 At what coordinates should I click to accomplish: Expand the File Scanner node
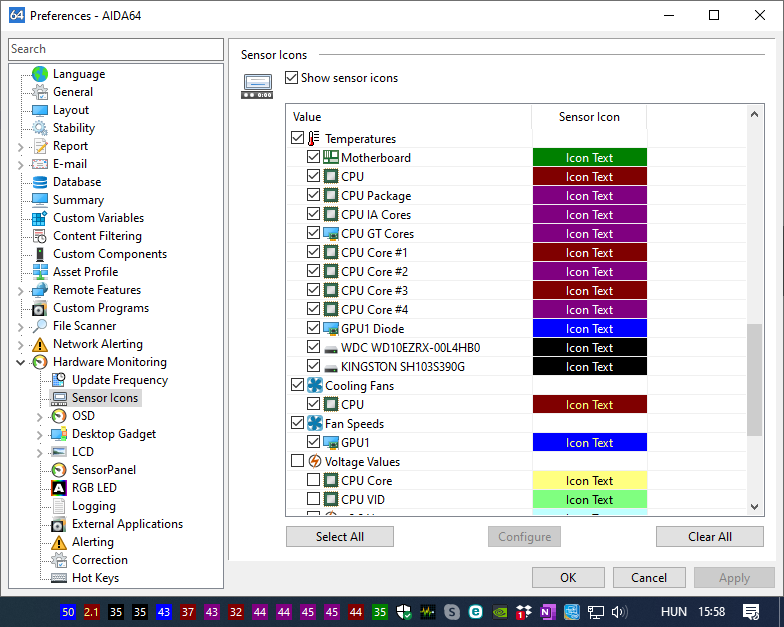point(20,327)
